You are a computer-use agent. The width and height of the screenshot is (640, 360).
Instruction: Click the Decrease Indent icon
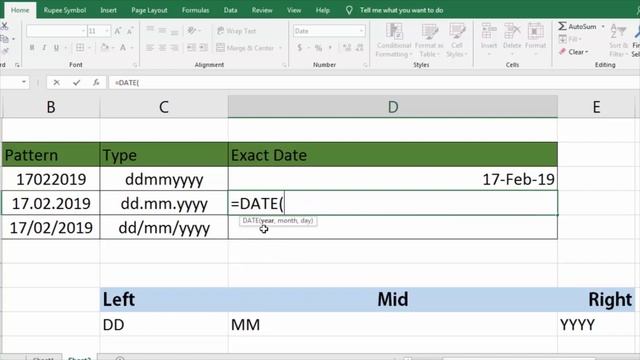[191, 48]
